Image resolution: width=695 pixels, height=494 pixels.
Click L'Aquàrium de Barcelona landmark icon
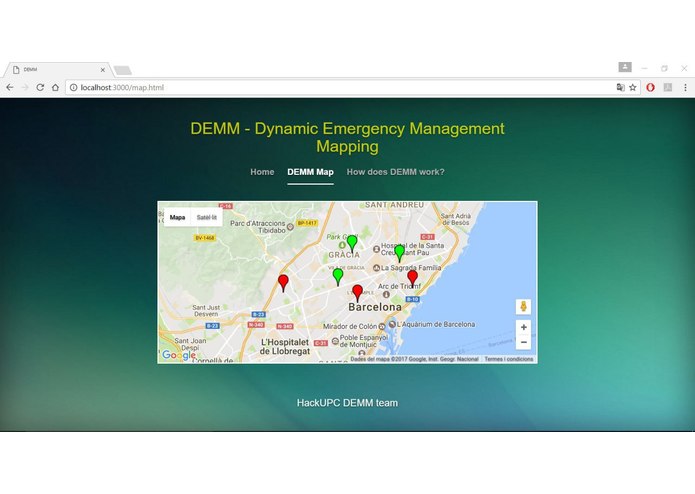392,324
